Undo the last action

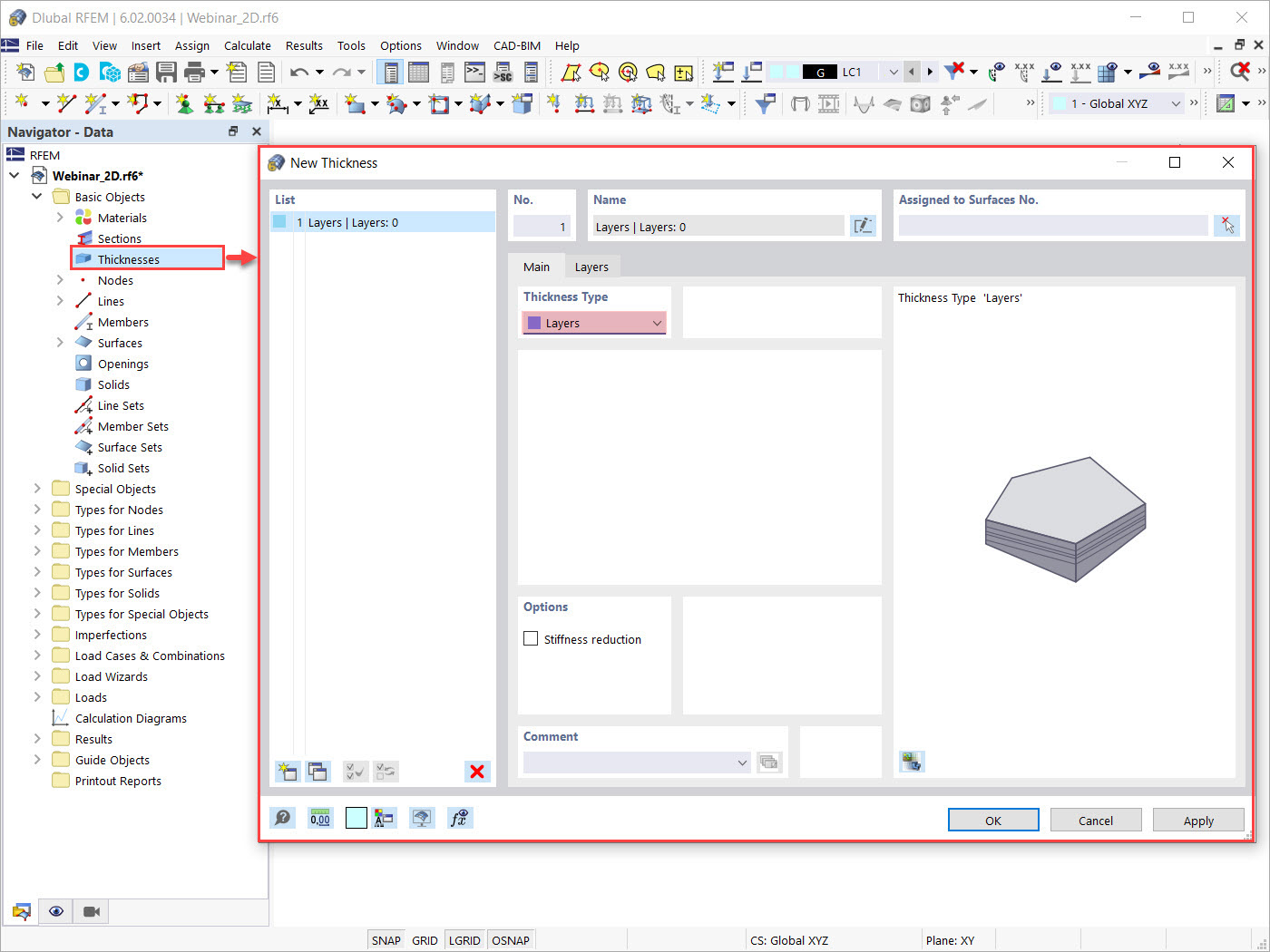299,72
